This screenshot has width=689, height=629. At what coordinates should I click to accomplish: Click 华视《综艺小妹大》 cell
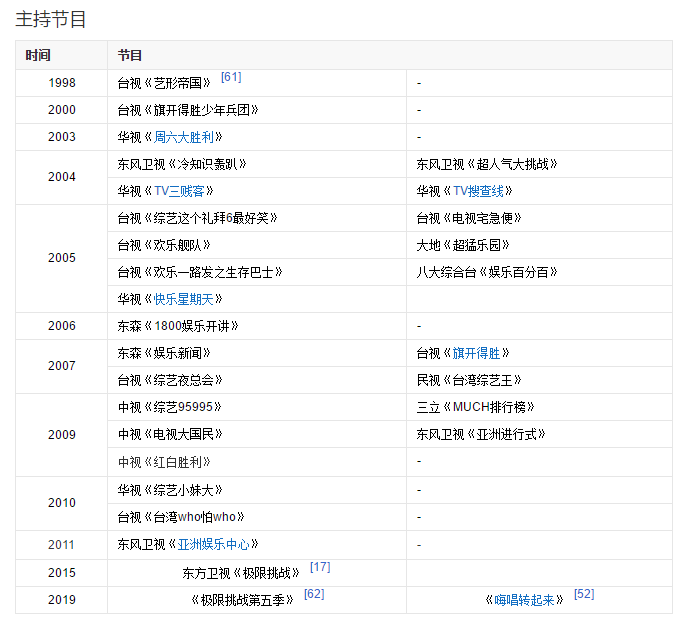[x=257, y=490]
